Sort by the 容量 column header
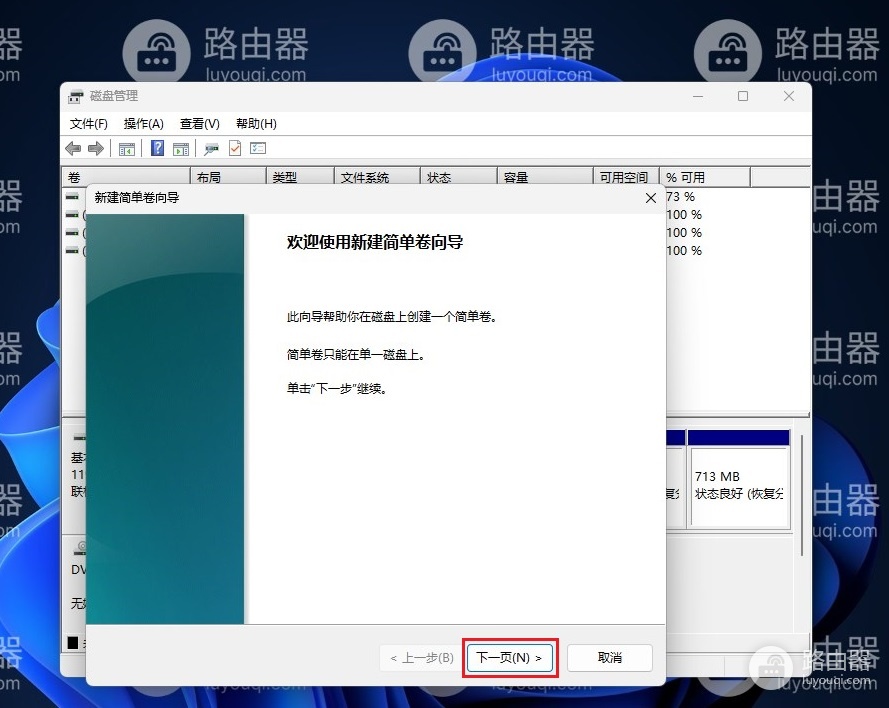The width and height of the screenshot is (889, 708). click(545, 177)
